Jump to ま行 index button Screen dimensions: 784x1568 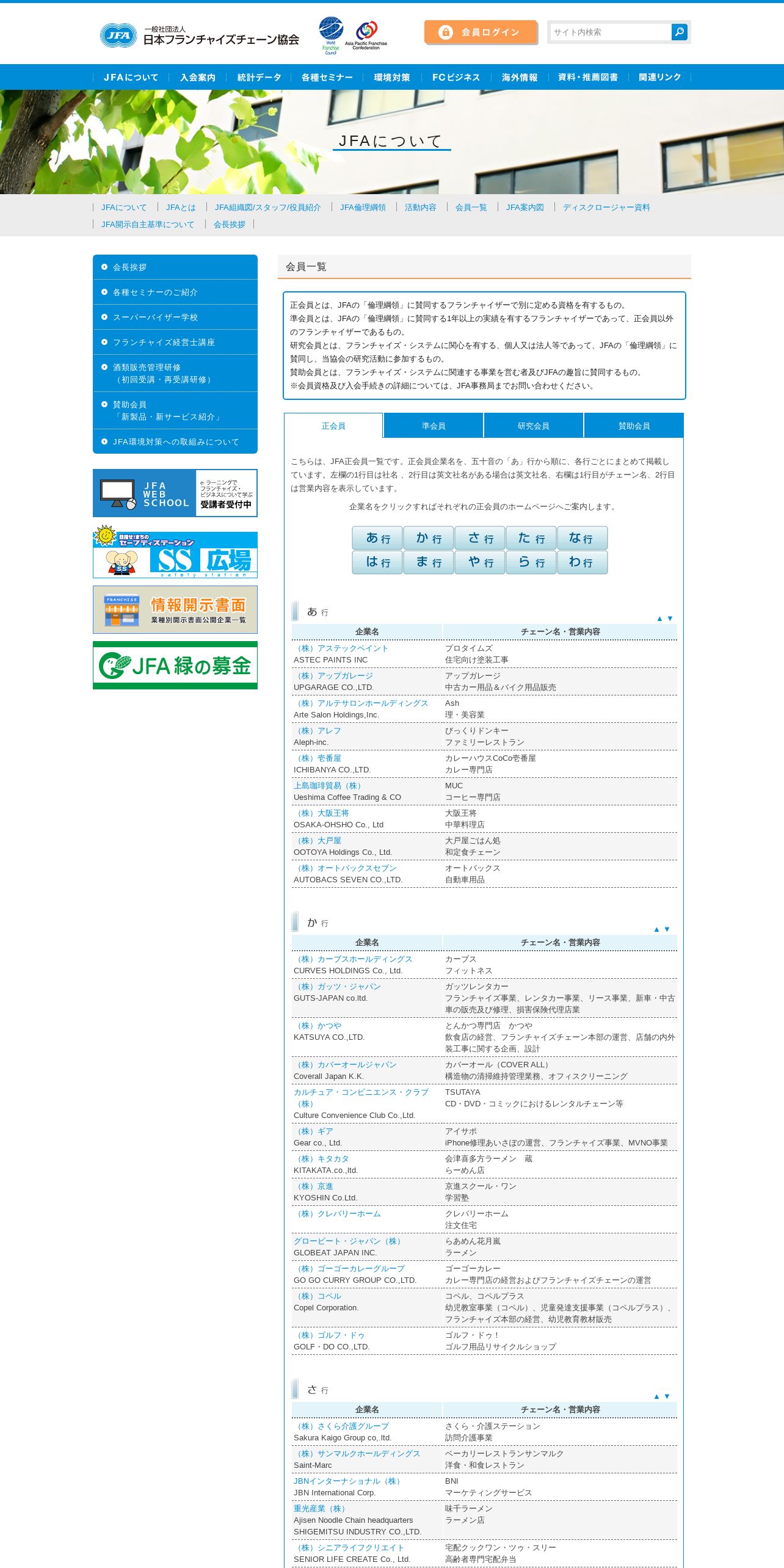429,562
